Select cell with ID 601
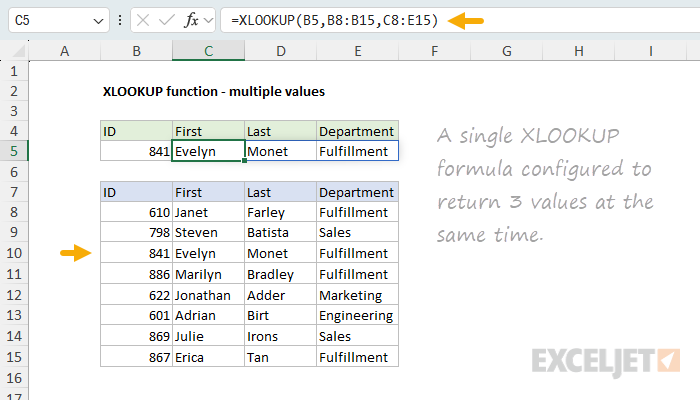The height and width of the screenshot is (400, 700). pos(137,315)
